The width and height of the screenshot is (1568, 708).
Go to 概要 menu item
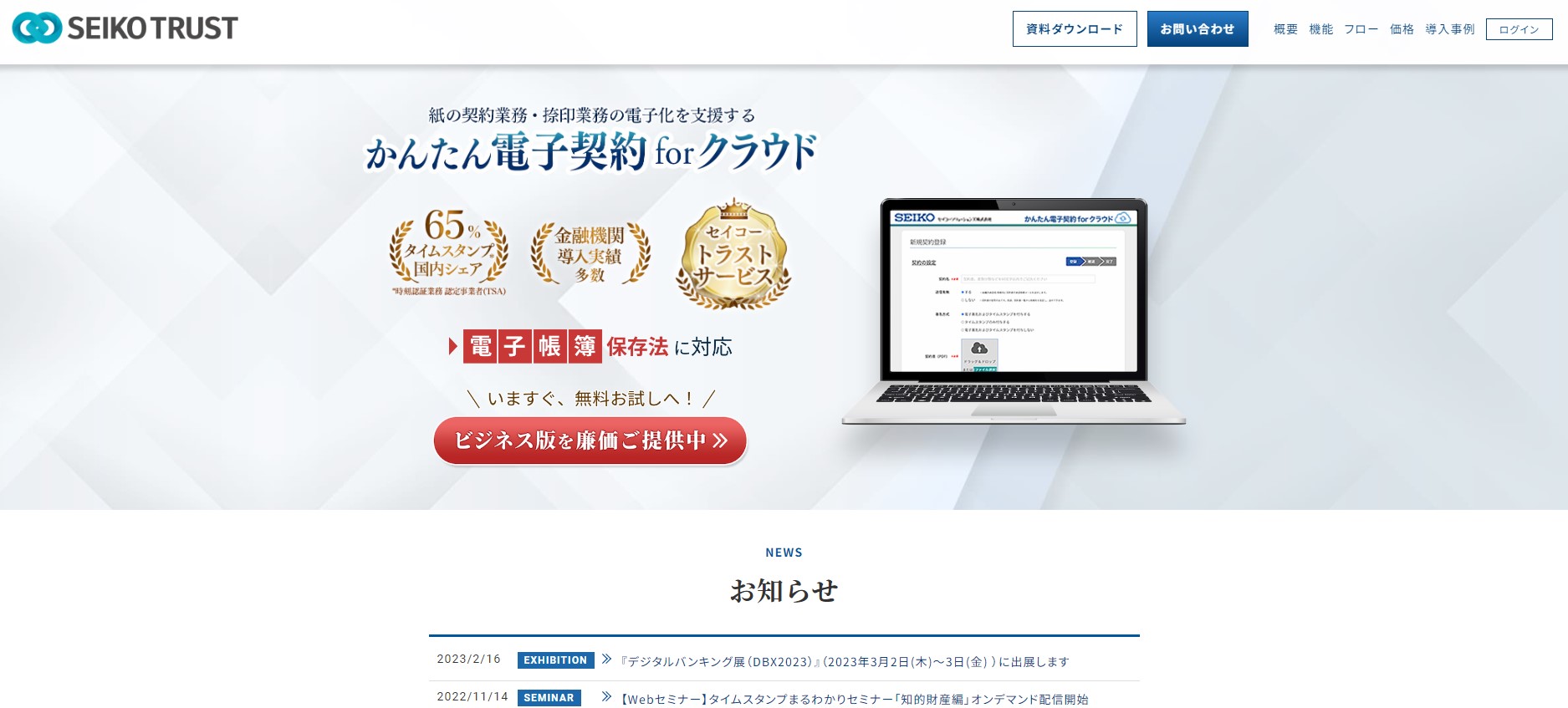click(x=1285, y=29)
